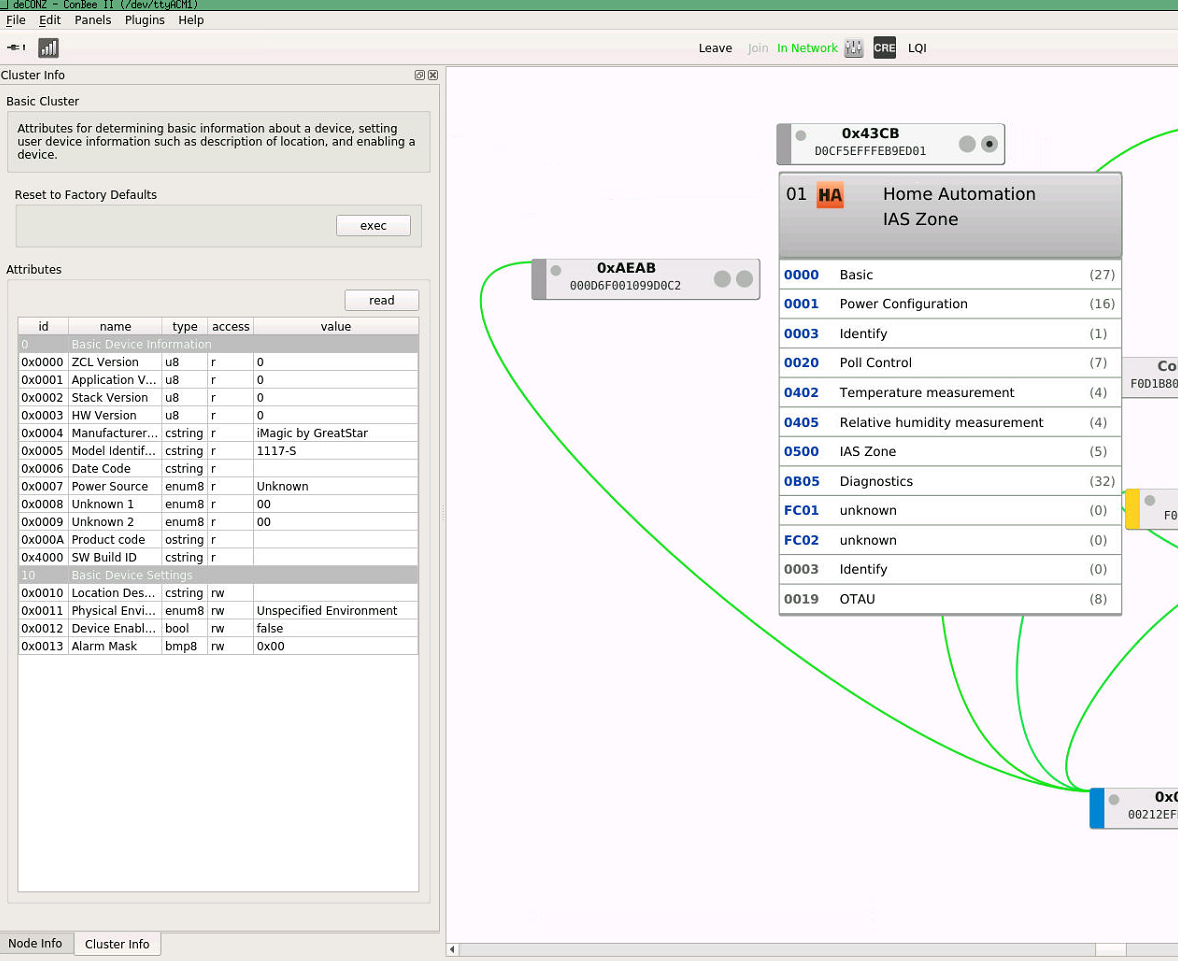Click the In Network status label
Image resolution: width=1178 pixels, height=961 pixels.
[x=807, y=48]
